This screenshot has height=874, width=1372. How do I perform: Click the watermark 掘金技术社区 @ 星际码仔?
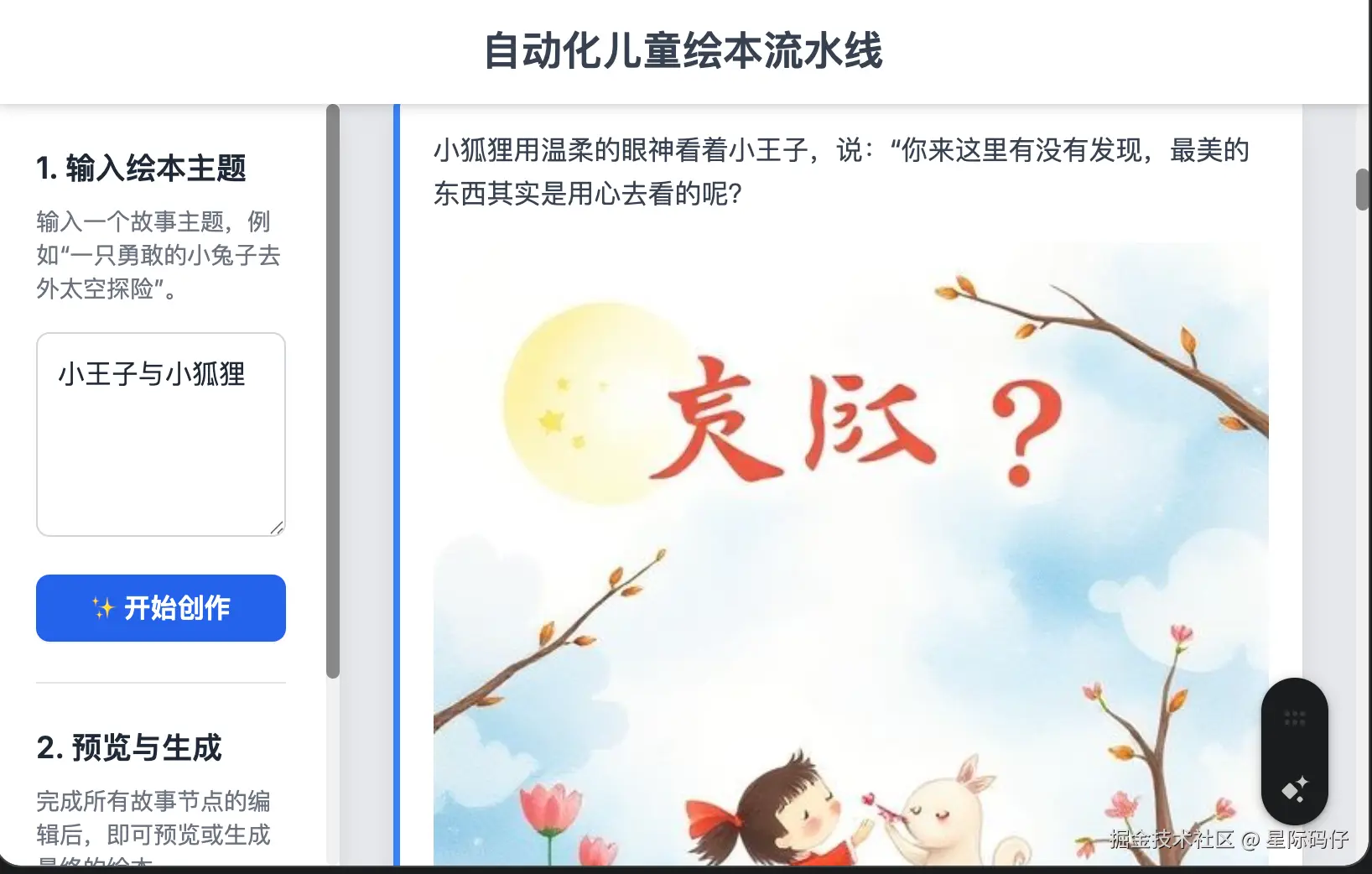[1229, 839]
